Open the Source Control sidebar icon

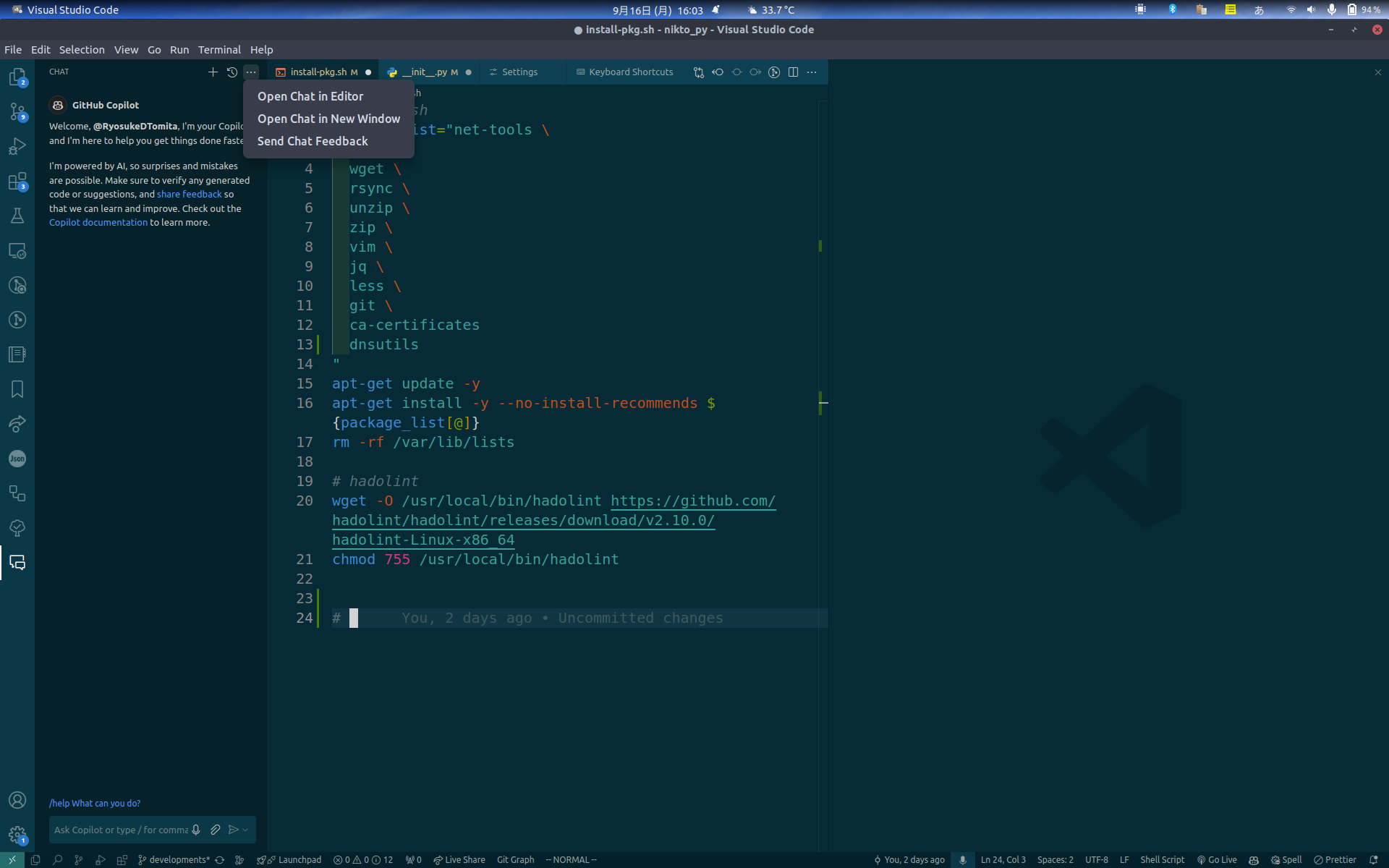point(17,112)
